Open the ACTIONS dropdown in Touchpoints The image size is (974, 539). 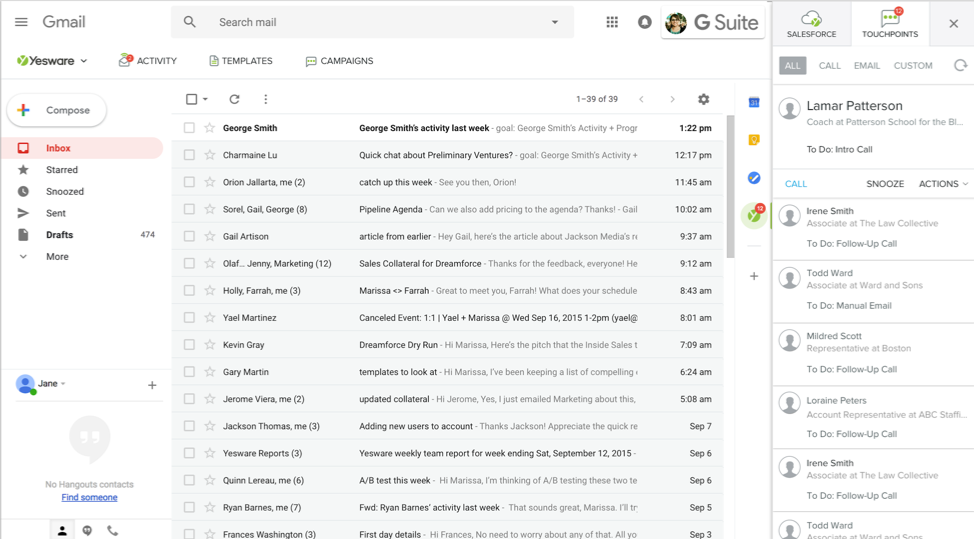943,184
